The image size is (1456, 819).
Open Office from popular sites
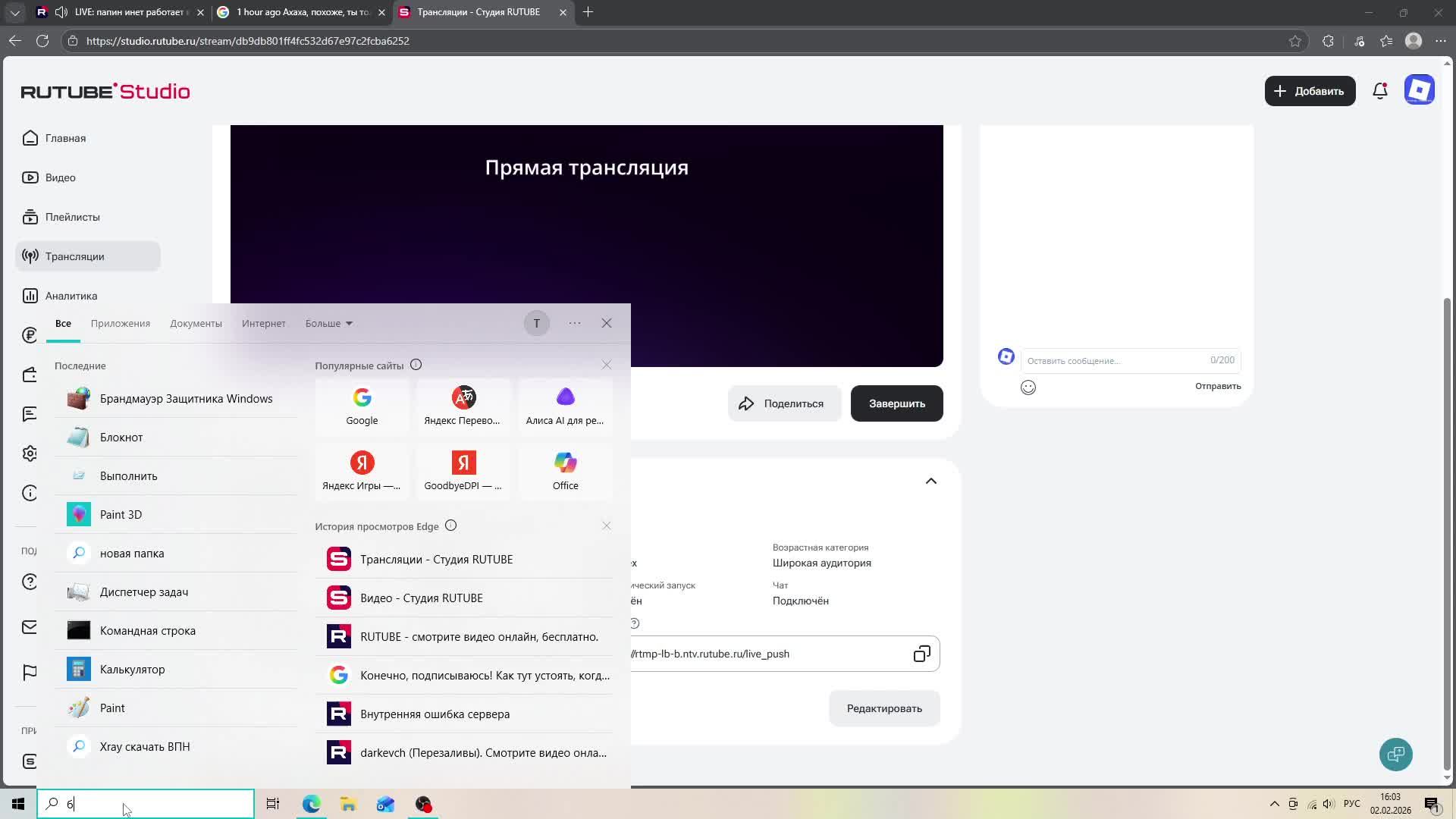click(x=565, y=471)
